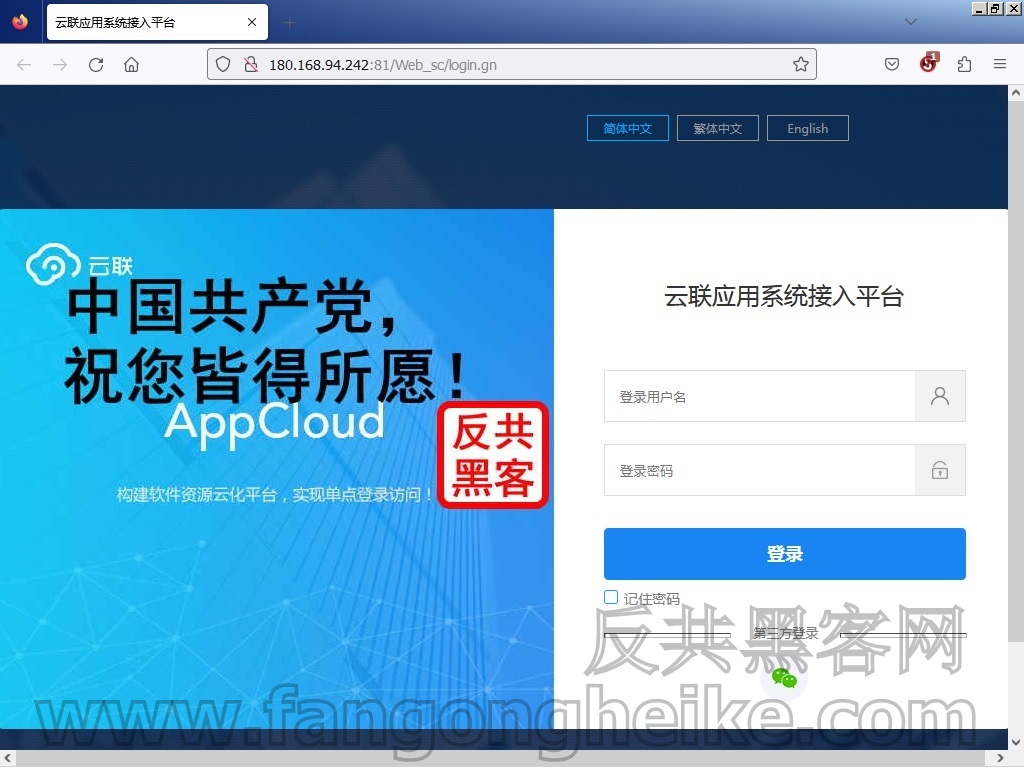Click the 云联 cloud logo

tap(78, 264)
